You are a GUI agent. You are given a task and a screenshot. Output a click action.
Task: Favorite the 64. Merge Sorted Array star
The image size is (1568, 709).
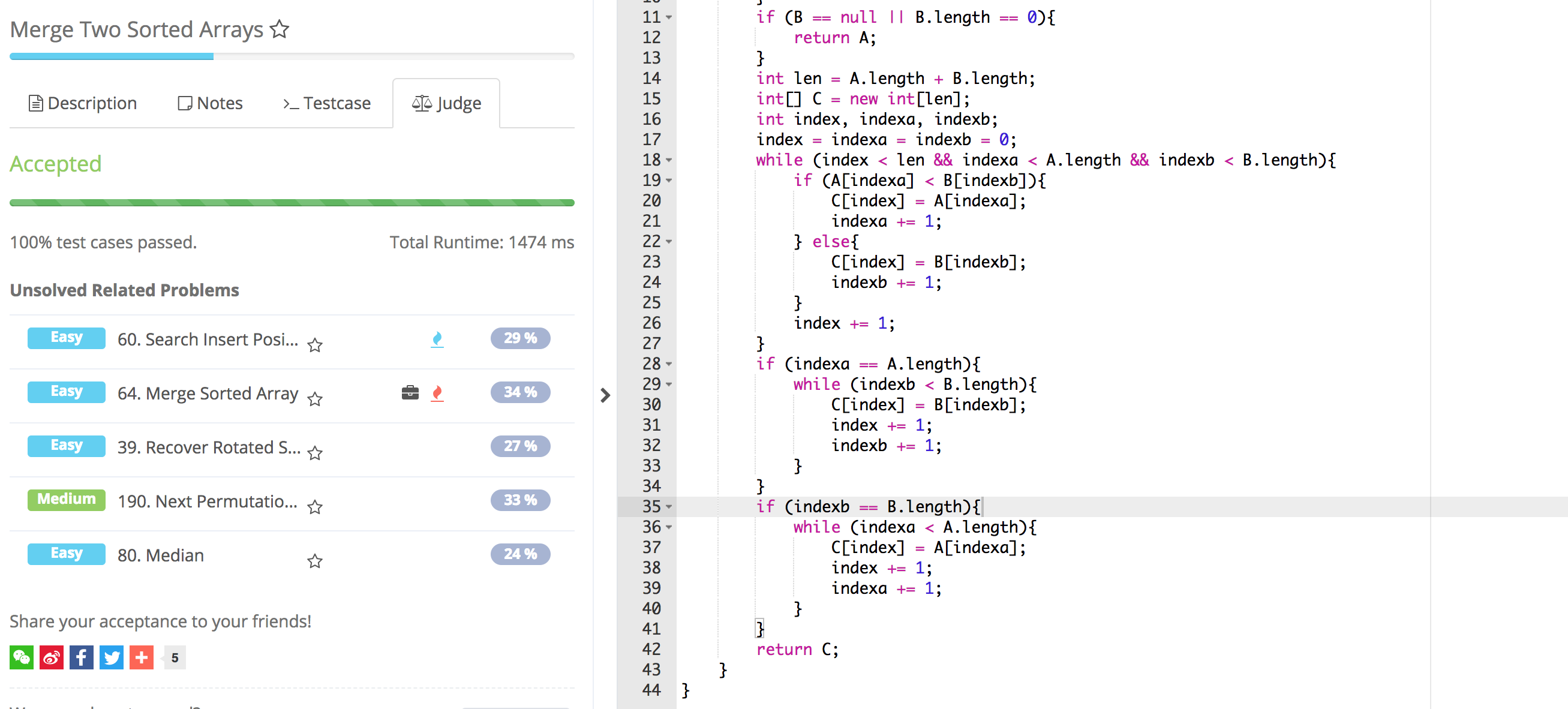pos(315,399)
